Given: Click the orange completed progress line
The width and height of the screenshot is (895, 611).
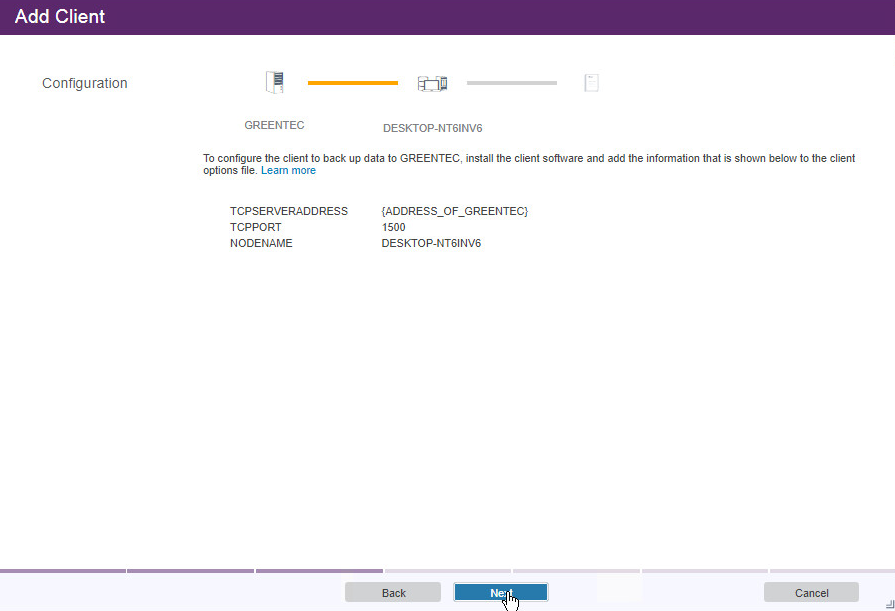Looking at the screenshot, I should click(352, 83).
